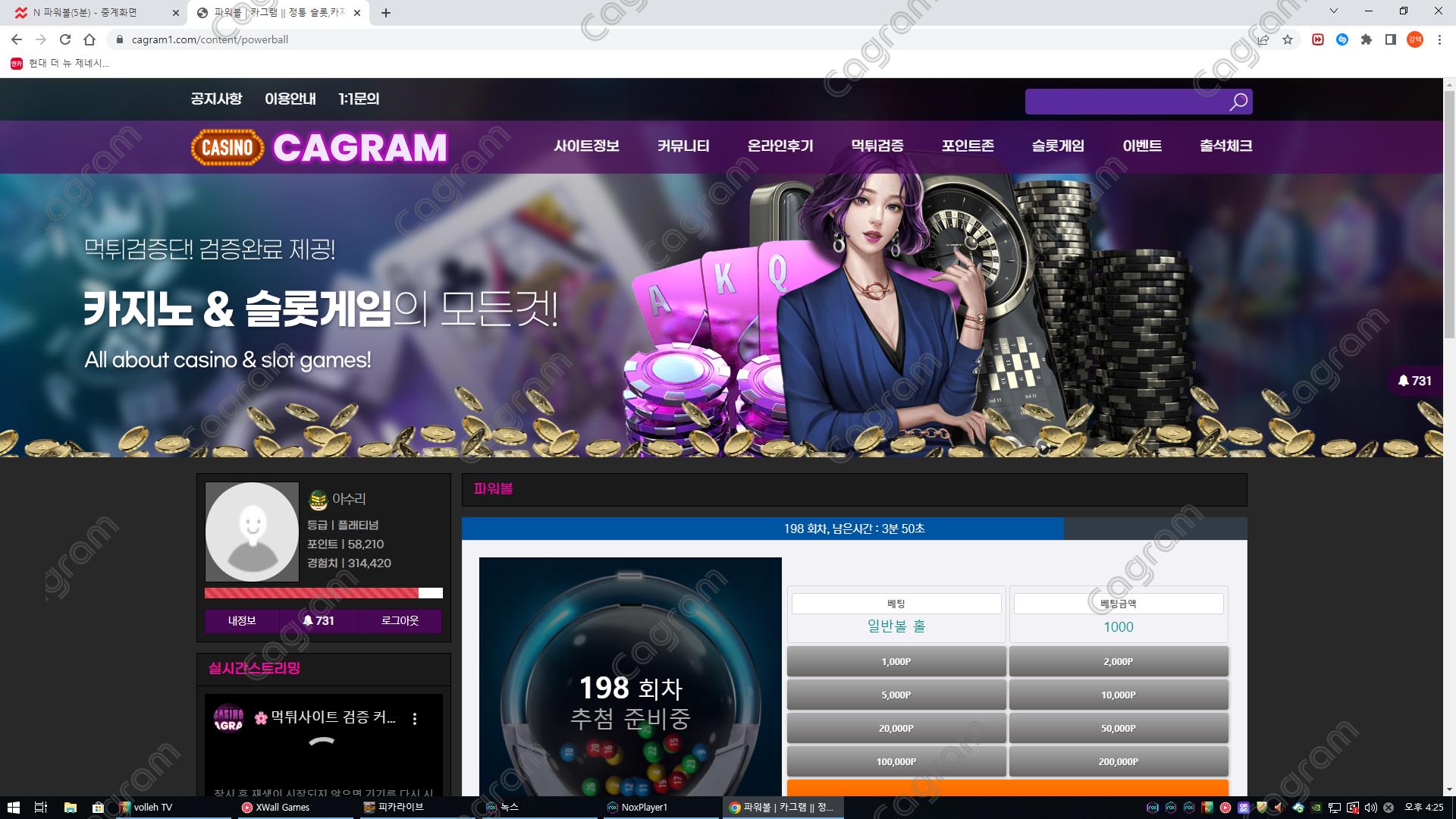Click the browser home icon
Screen dimensions: 1456x819
89,39
